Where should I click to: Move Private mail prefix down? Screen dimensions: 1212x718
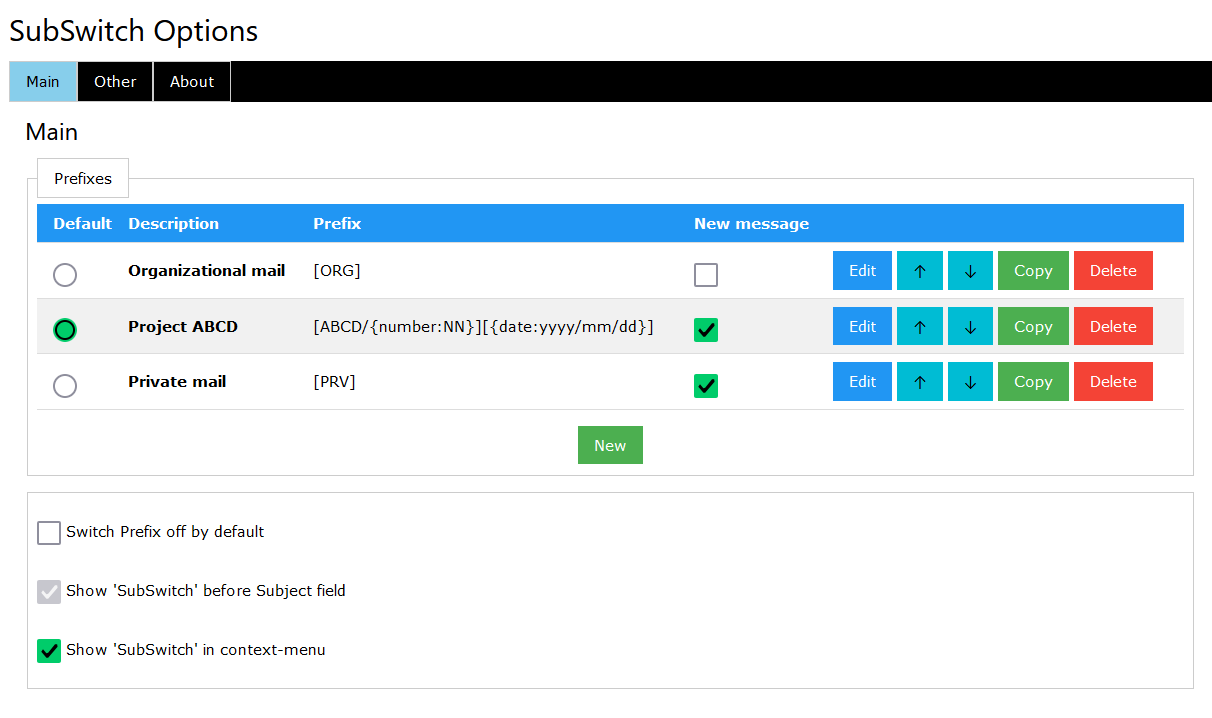[970, 381]
